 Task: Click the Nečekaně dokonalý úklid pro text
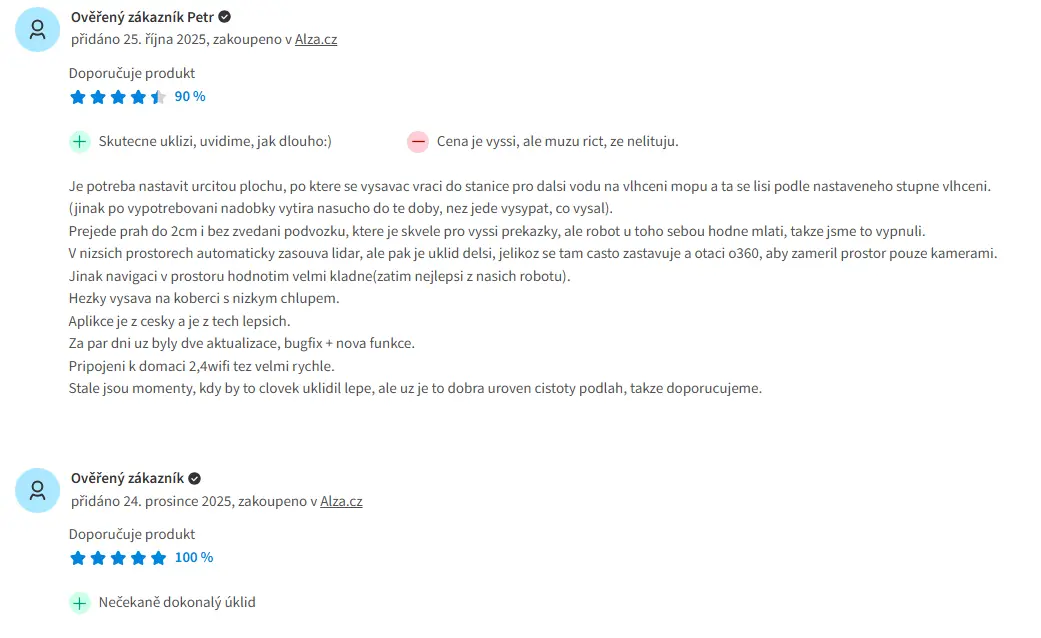[x=177, y=603]
